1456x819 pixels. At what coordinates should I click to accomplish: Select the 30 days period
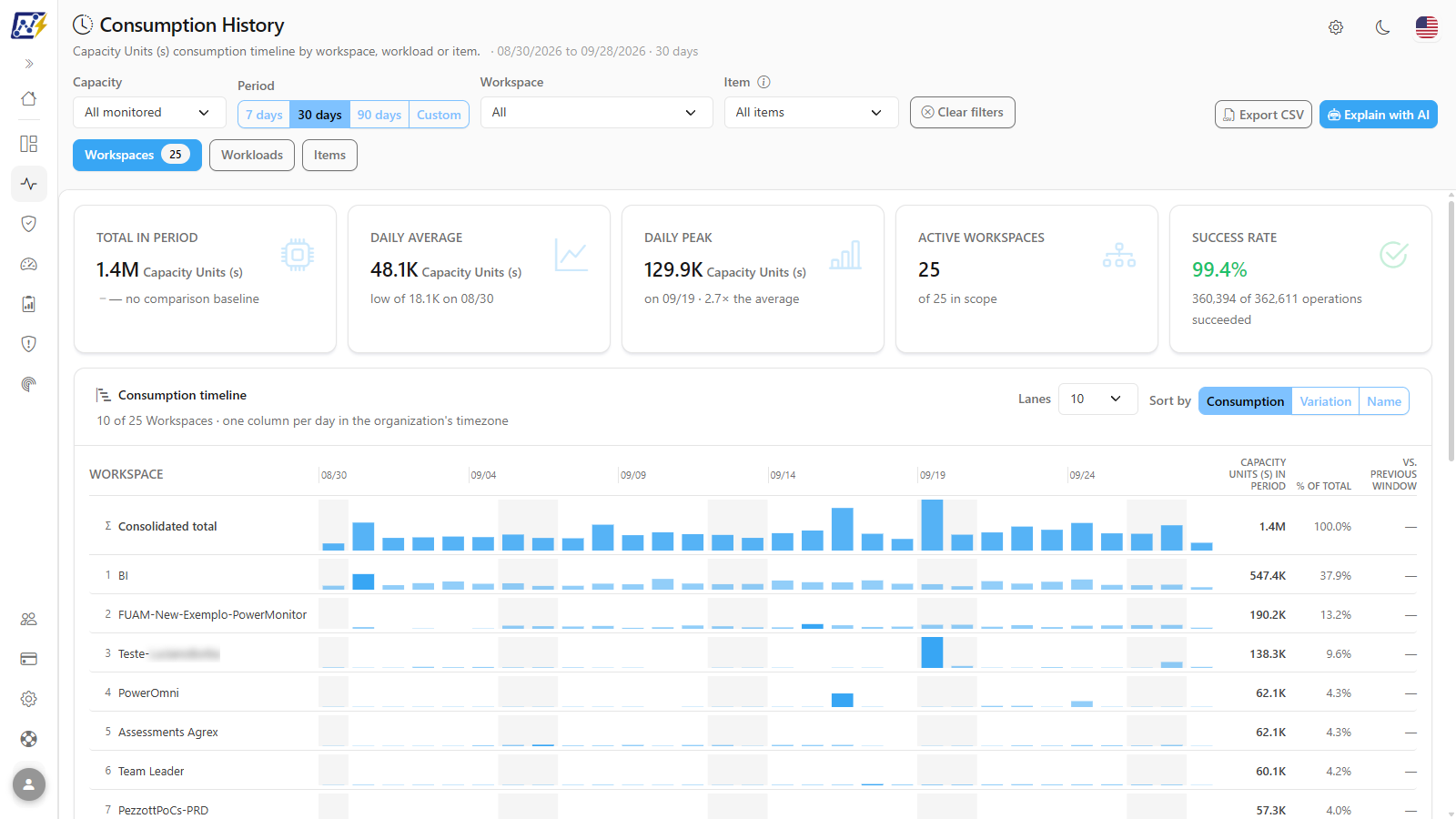click(319, 115)
